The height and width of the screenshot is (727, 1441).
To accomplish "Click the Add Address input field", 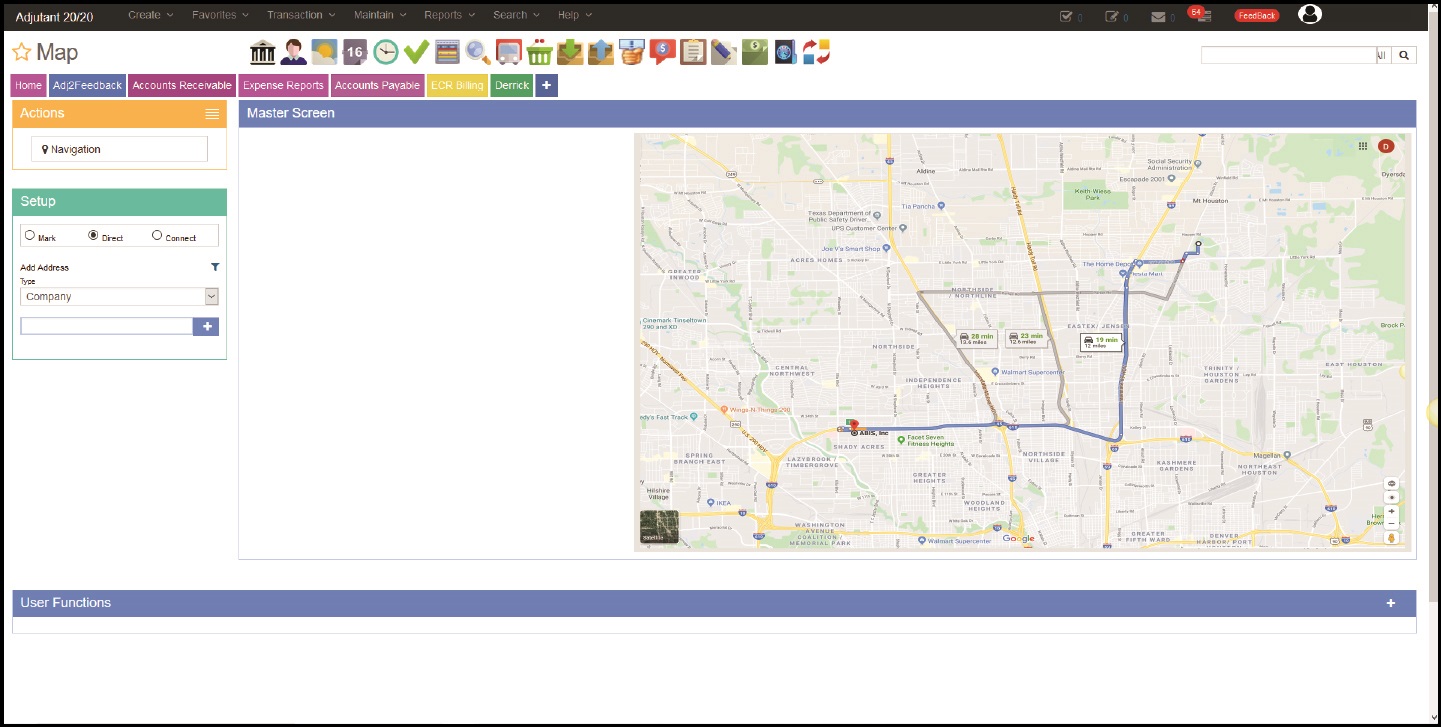I will point(106,326).
